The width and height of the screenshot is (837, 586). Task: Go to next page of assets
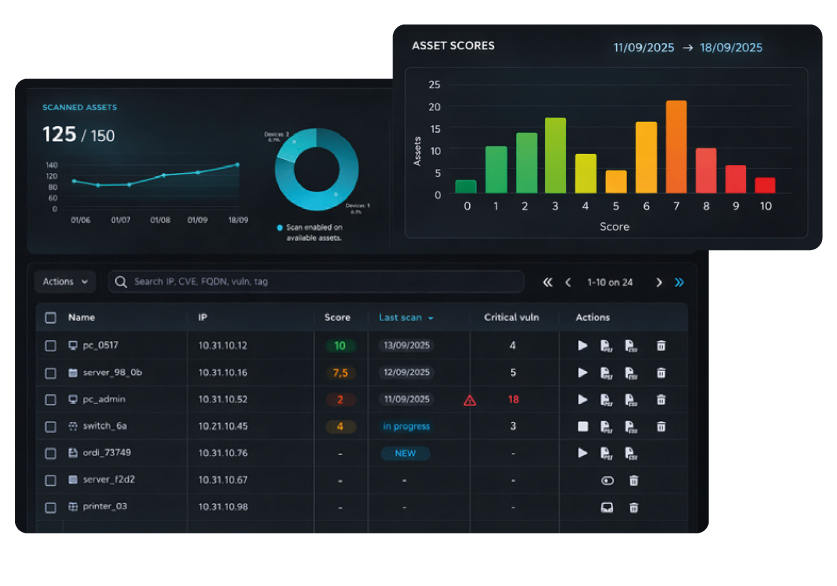(658, 283)
